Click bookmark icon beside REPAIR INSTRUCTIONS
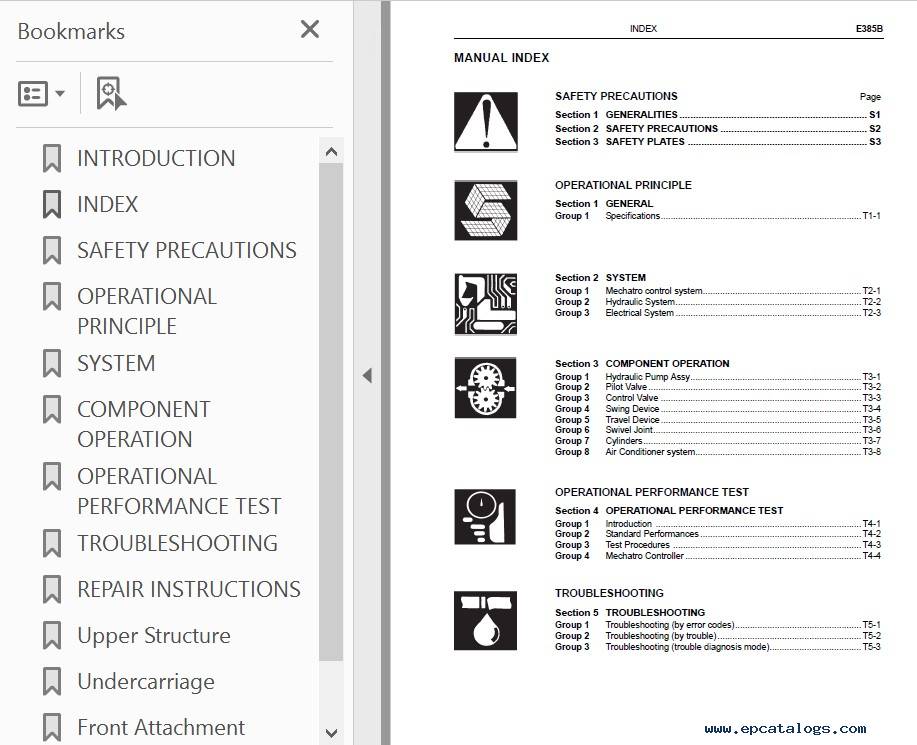The image size is (917, 745). tap(52, 589)
